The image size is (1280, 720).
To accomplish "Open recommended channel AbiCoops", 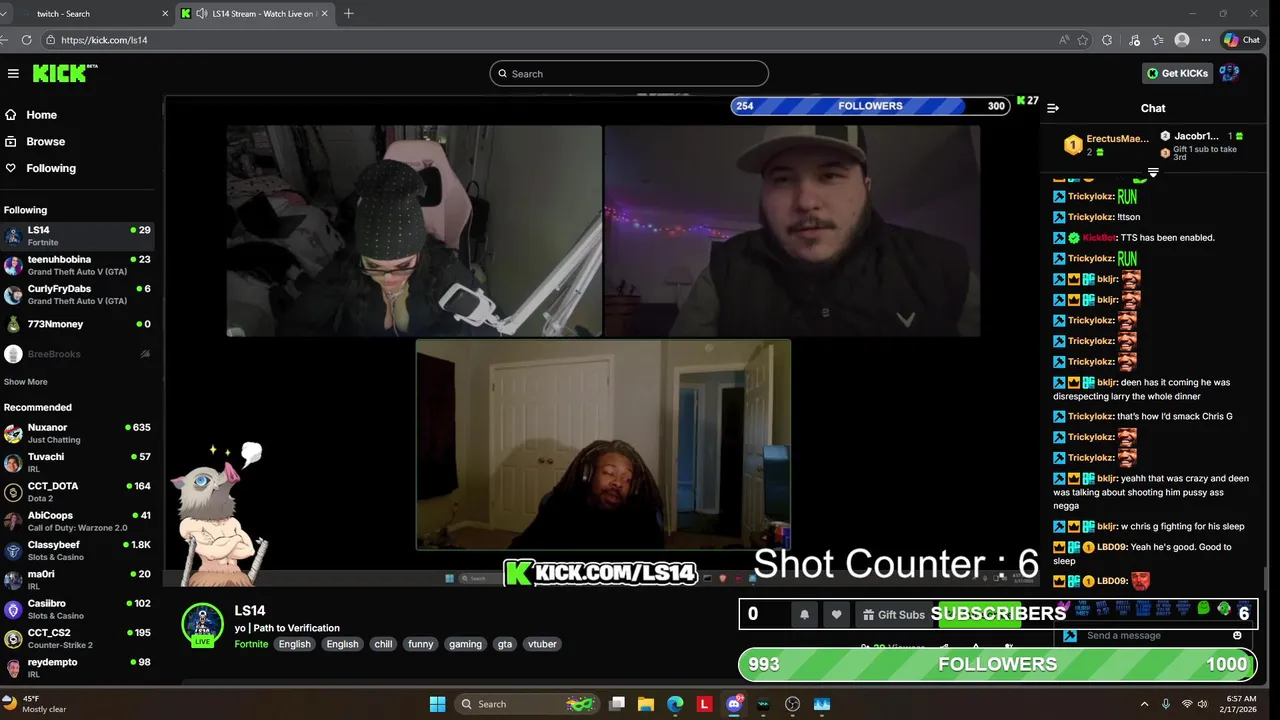I will point(77,521).
